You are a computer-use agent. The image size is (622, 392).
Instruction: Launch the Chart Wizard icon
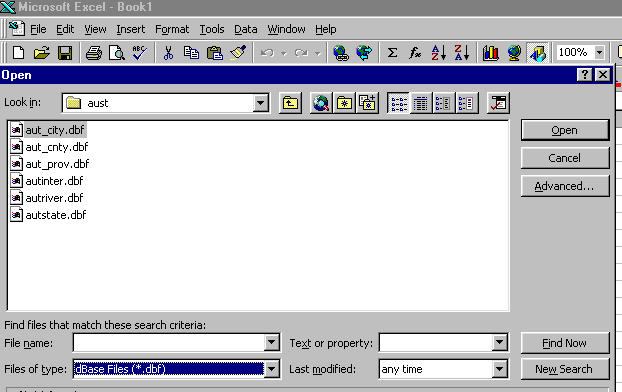[491, 52]
